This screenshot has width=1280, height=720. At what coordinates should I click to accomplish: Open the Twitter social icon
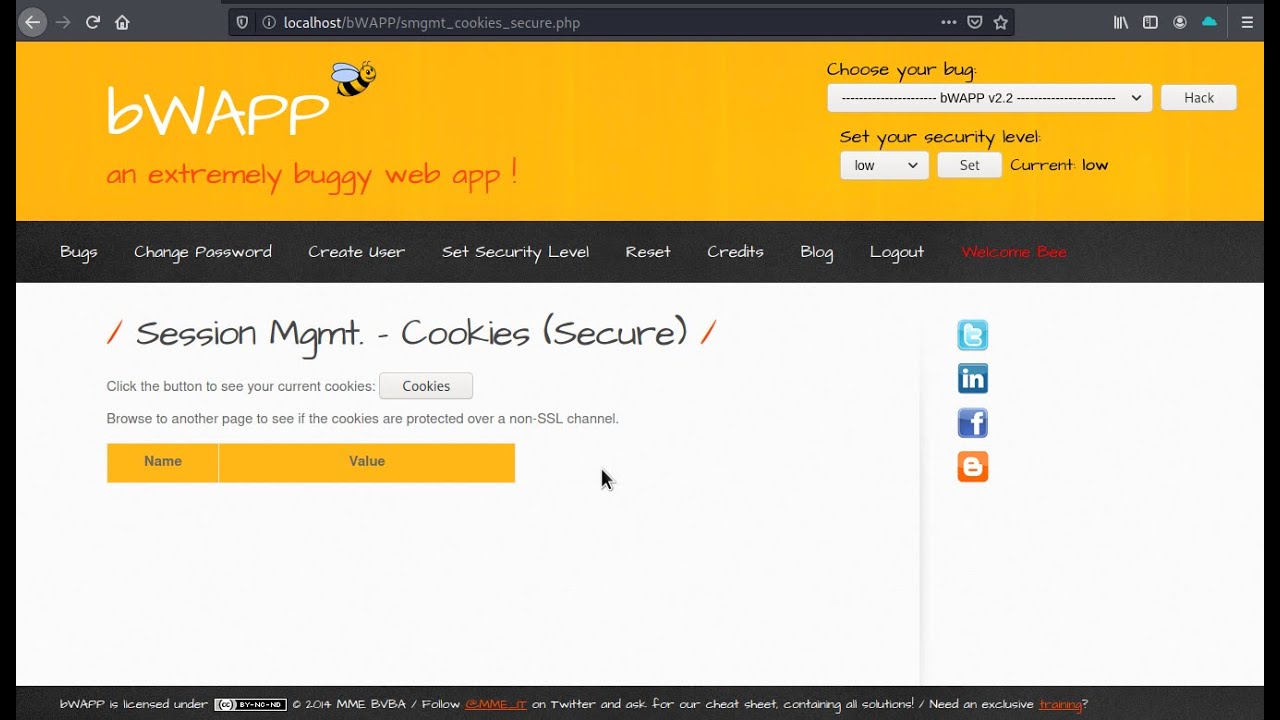(x=973, y=335)
